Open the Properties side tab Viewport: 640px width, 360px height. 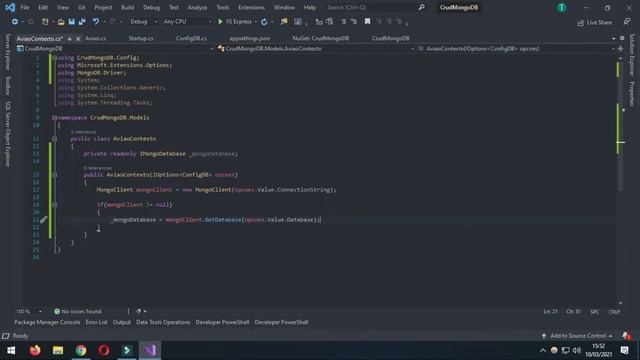(632, 94)
